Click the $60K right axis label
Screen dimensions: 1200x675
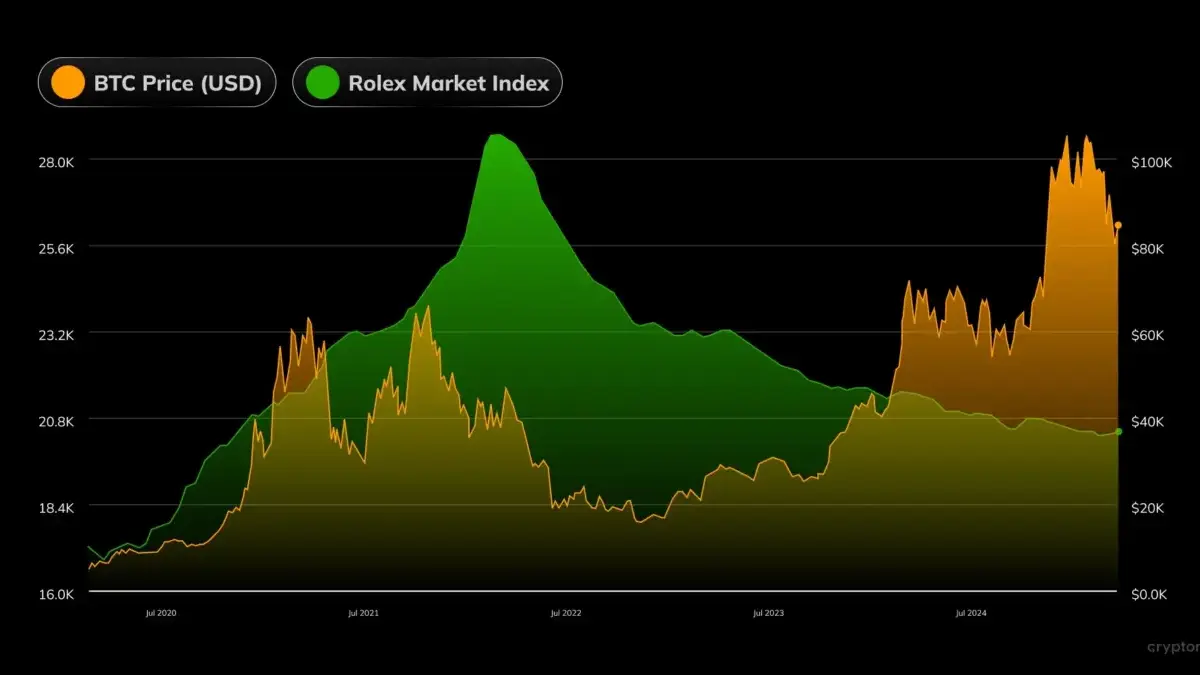[1148, 335]
